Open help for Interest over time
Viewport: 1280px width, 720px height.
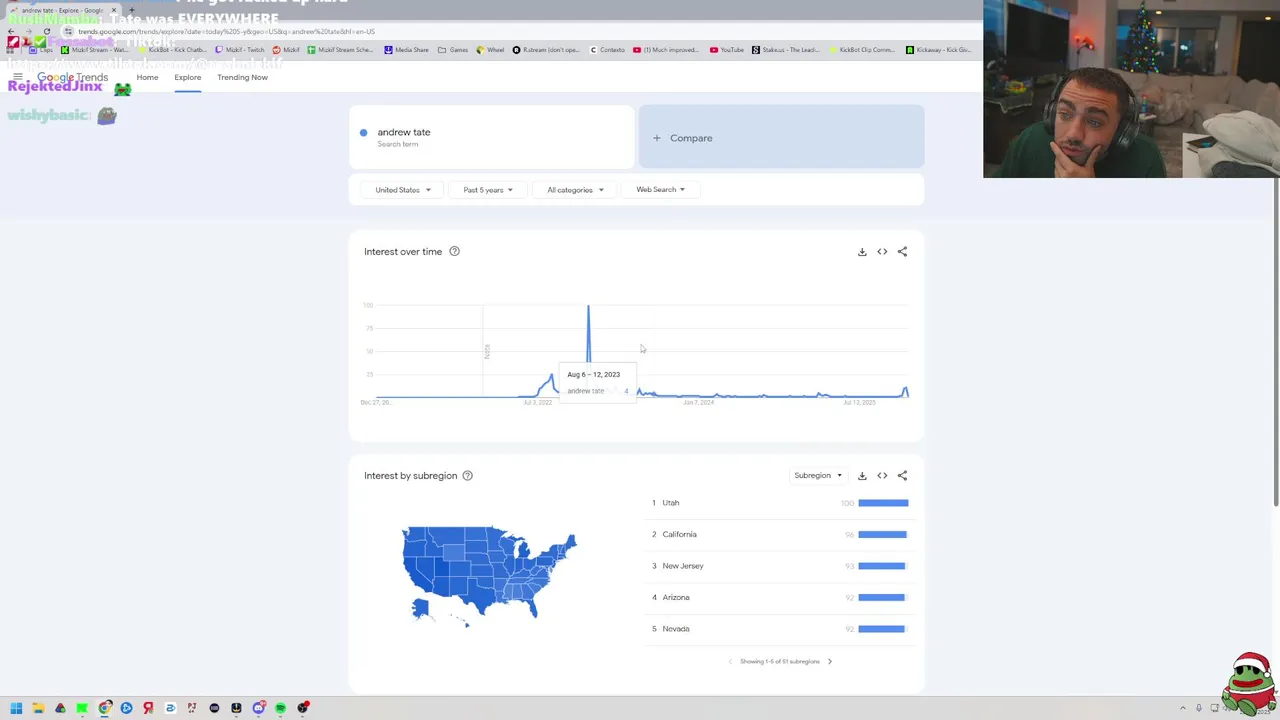click(x=454, y=252)
